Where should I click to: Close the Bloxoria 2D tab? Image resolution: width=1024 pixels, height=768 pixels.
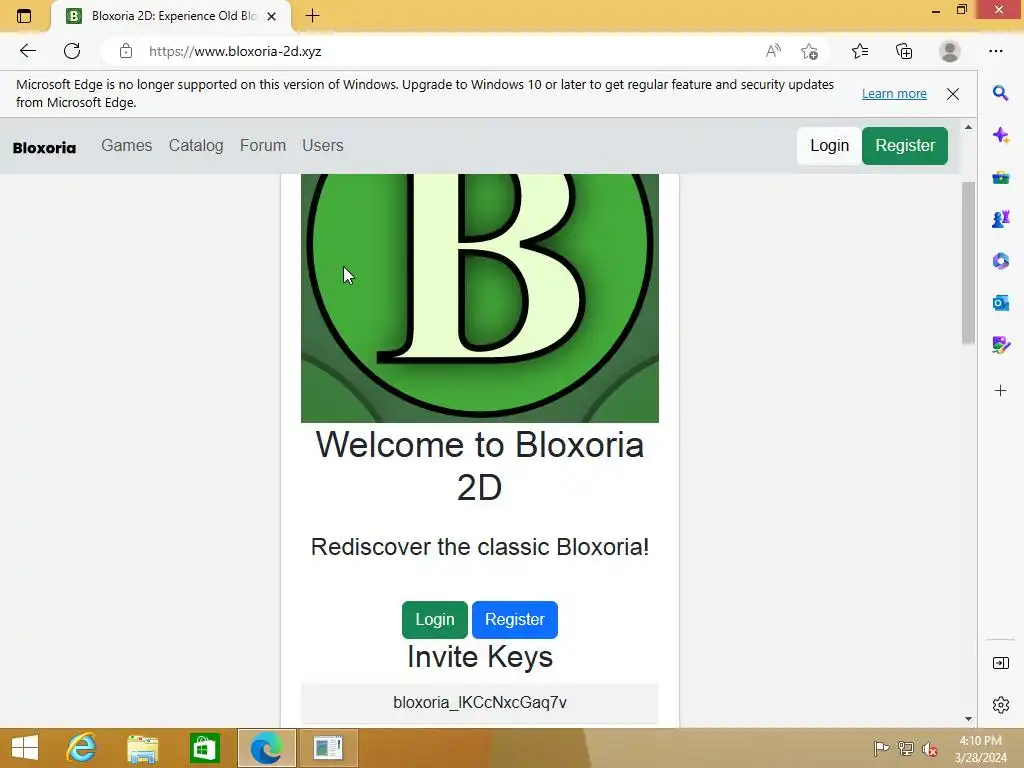click(x=272, y=16)
